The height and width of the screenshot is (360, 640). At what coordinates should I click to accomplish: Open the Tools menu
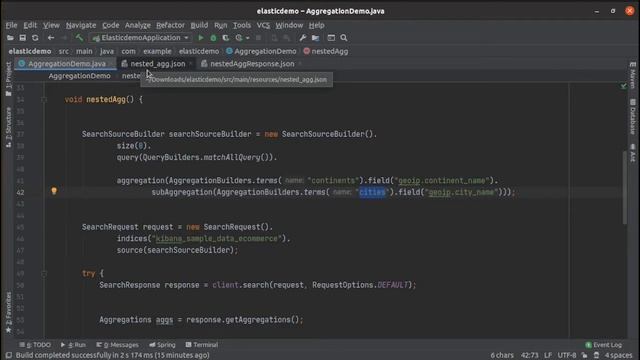click(x=242, y=25)
